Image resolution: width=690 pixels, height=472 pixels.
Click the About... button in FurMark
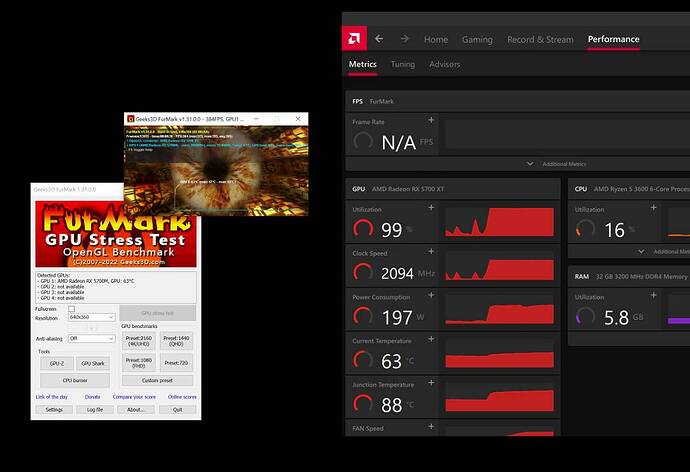coord(136,410)
